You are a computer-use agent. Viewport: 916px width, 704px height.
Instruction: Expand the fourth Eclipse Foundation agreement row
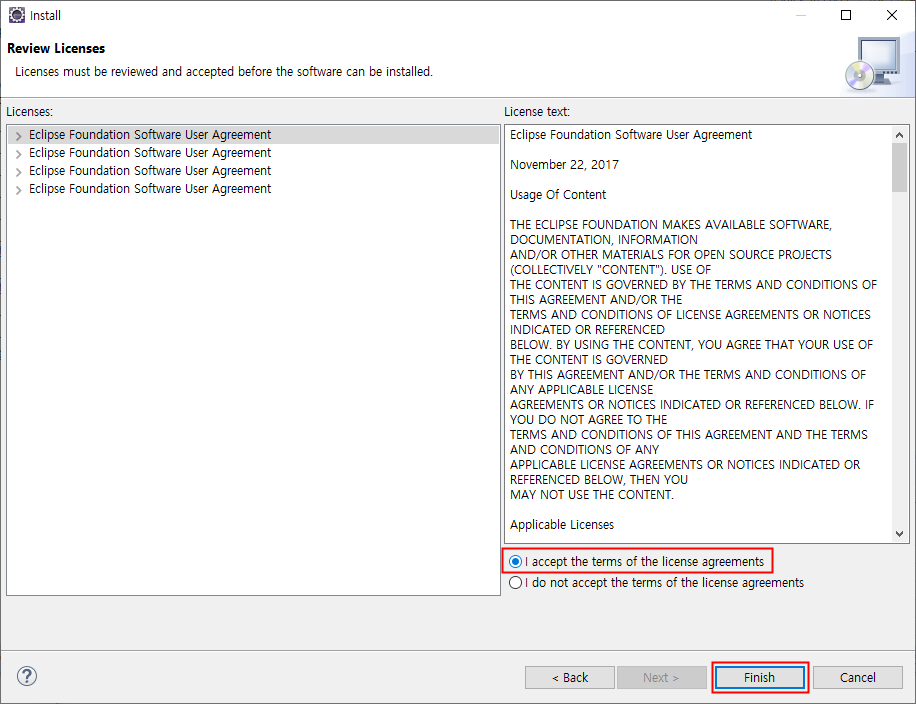19,190
